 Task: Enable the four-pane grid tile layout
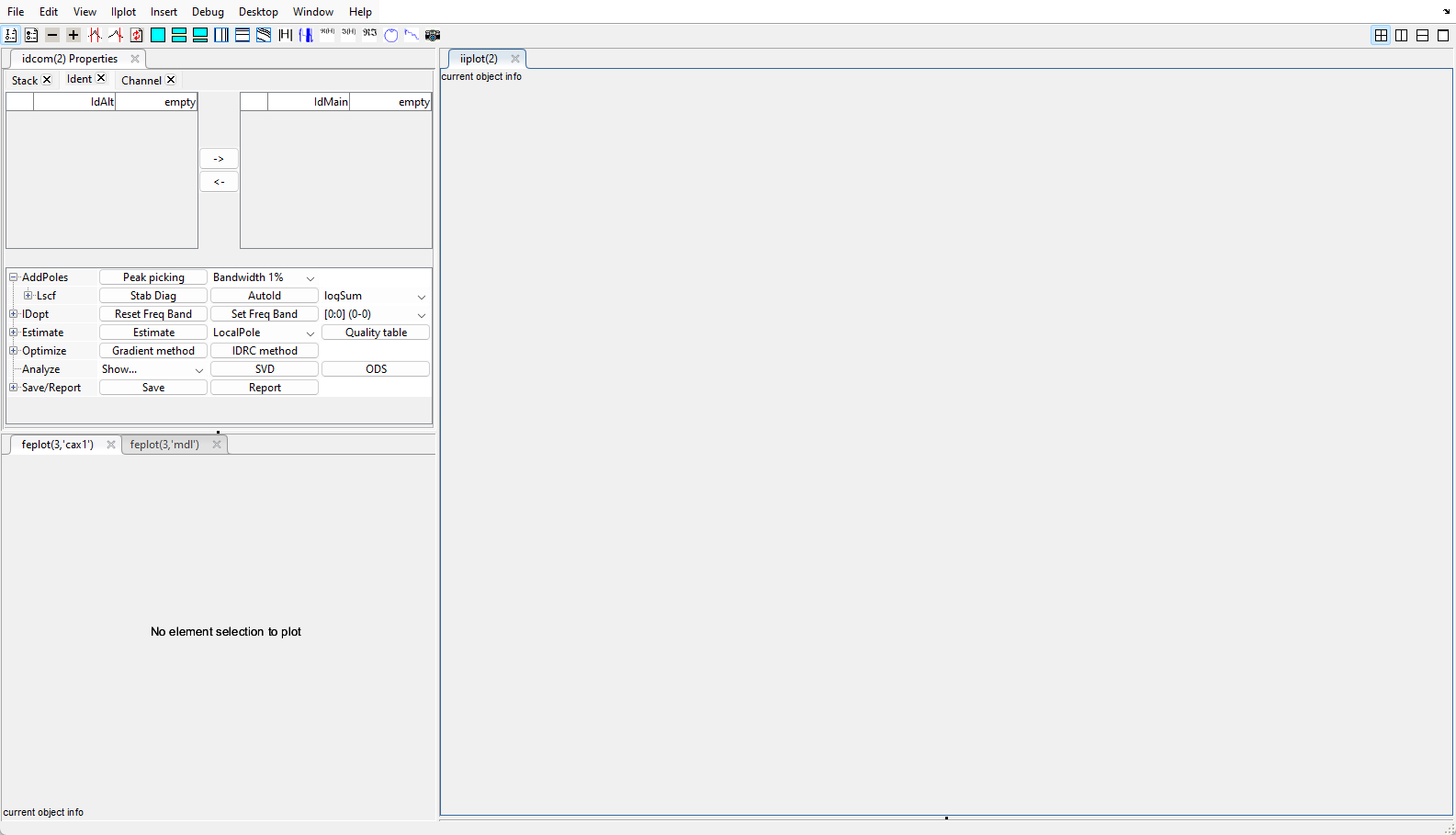[1381, 35]
